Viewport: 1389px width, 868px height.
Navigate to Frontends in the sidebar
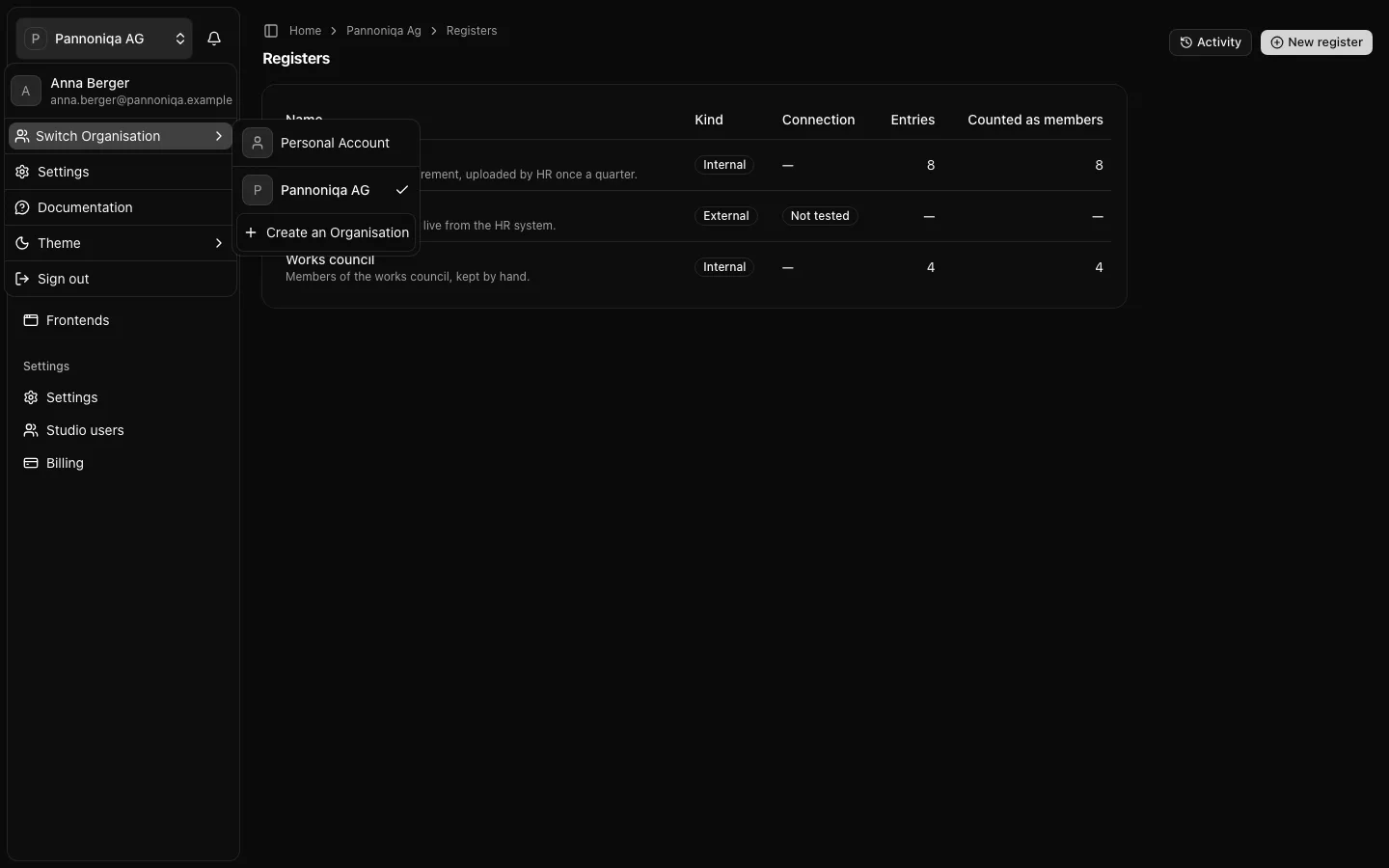coord(122,320)
